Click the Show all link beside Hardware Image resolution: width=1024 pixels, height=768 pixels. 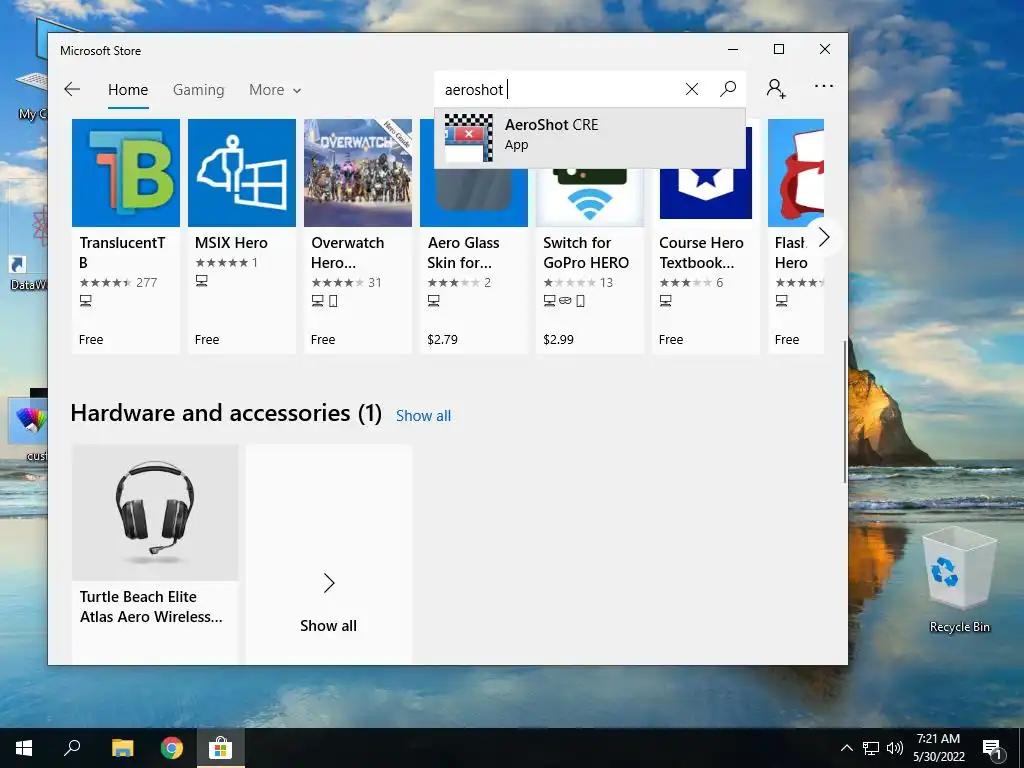(423, 416)
